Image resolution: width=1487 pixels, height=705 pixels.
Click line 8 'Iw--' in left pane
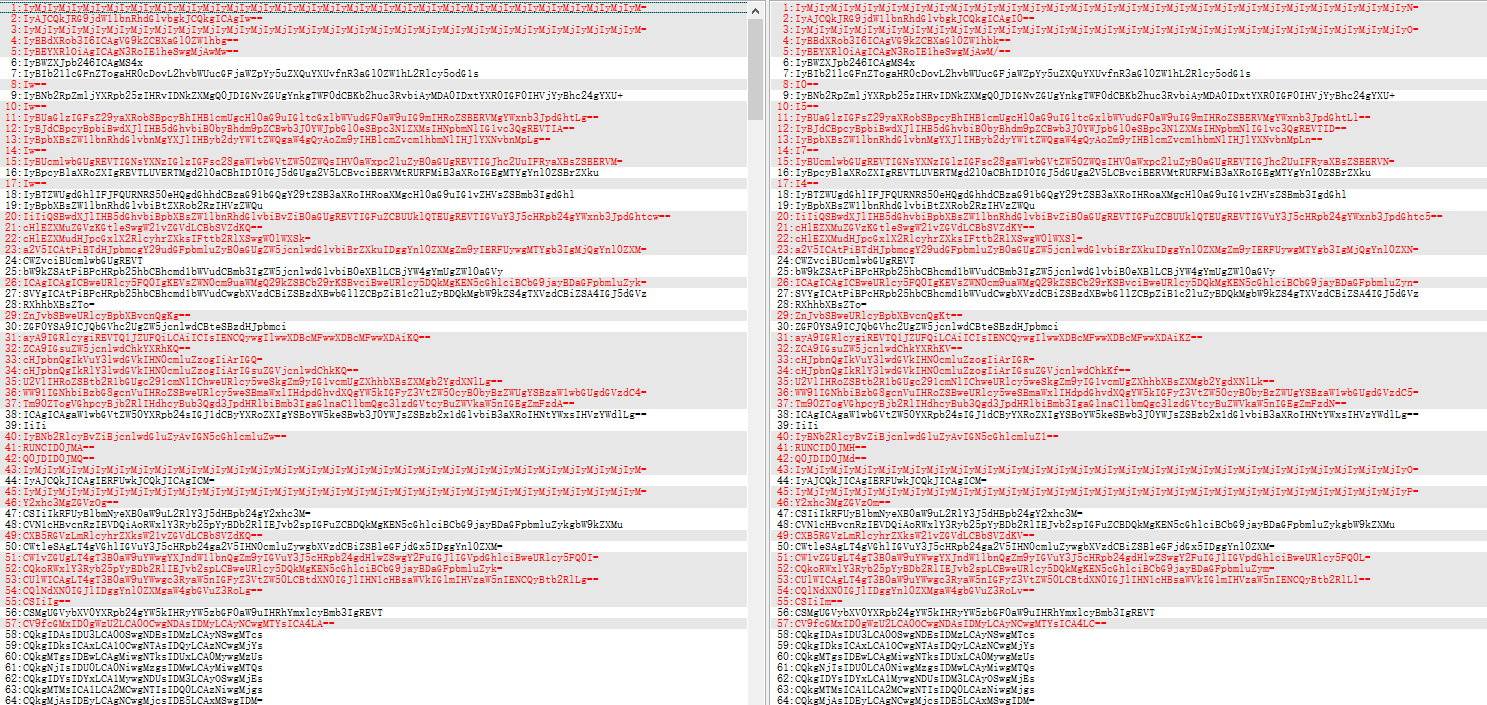click(x=35, y=84)
